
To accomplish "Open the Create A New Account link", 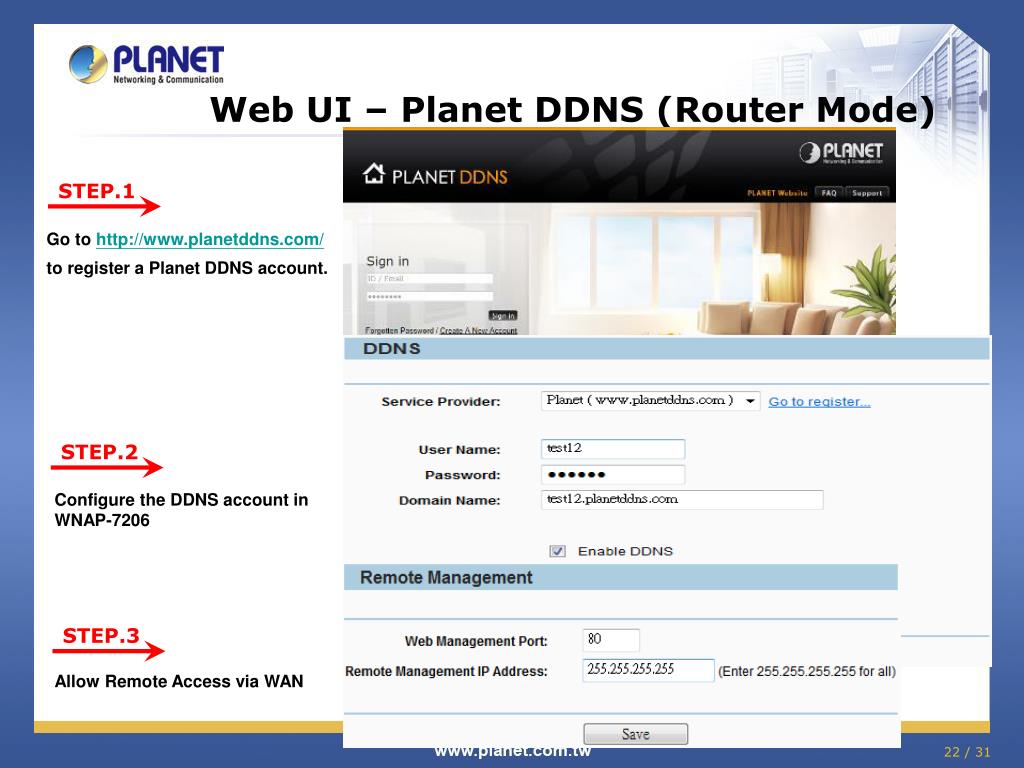I will [x=478, y=330].
